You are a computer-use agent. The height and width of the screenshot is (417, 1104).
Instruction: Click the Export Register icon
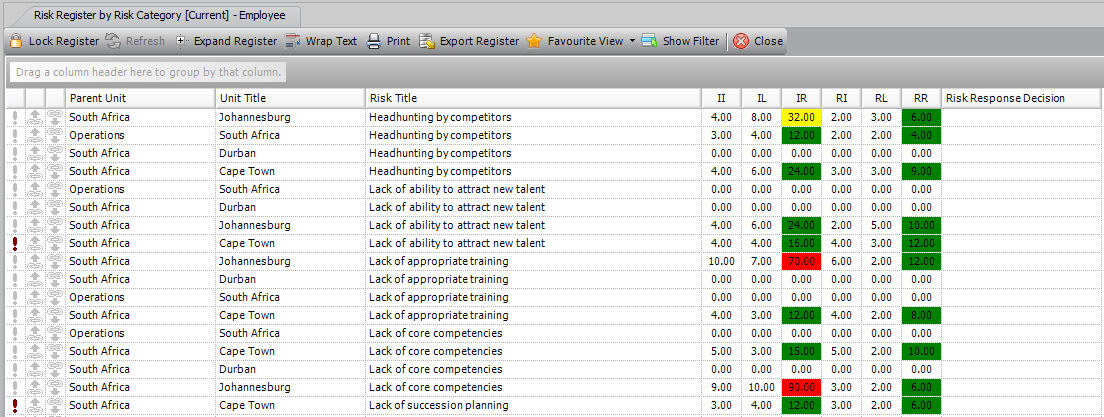coord(427,41)
